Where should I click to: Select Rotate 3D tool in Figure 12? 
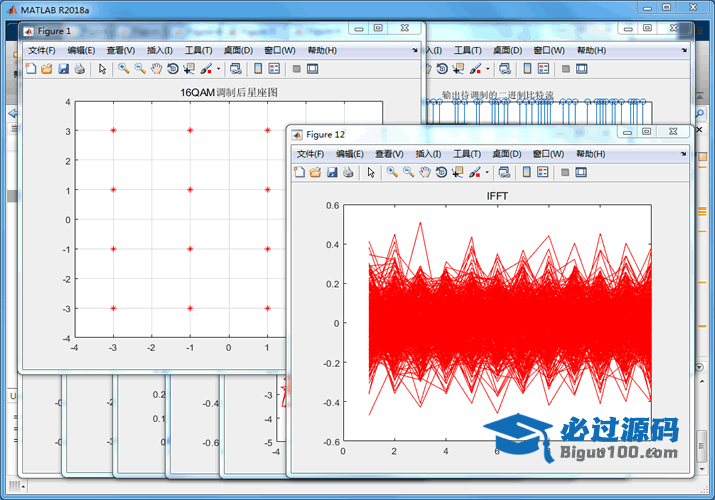tap(441, 172)
